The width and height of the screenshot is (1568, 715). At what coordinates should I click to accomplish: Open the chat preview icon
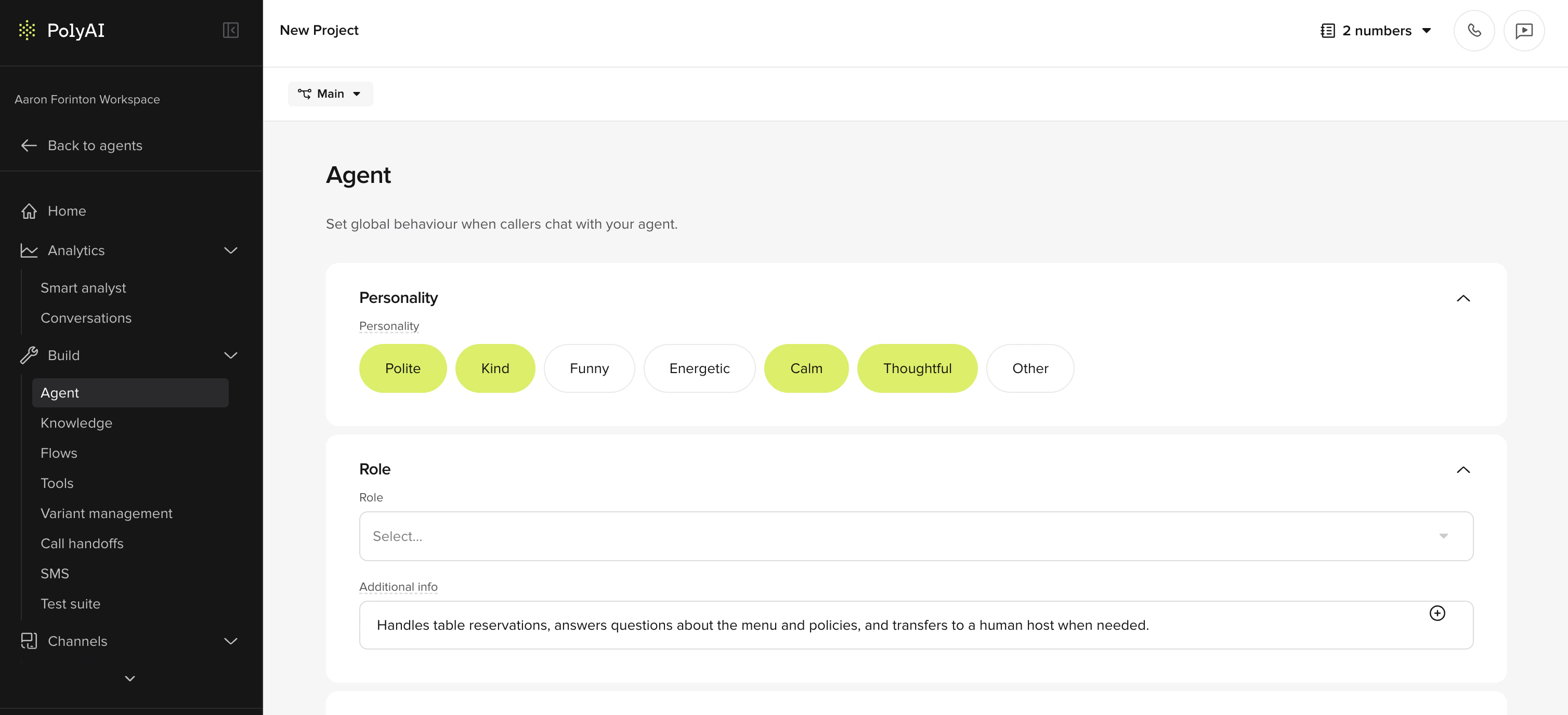click(1524, 31)
